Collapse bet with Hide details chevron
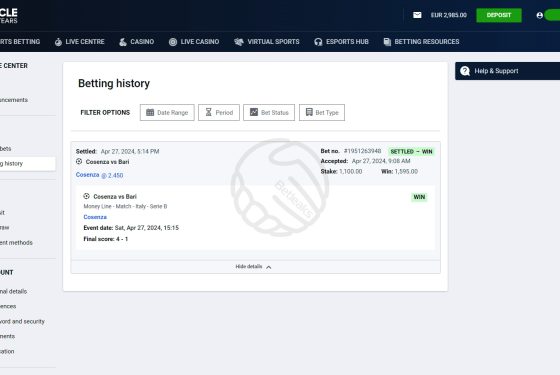The width and height of the screenshot is (560, 375). (x=269, y=267)
